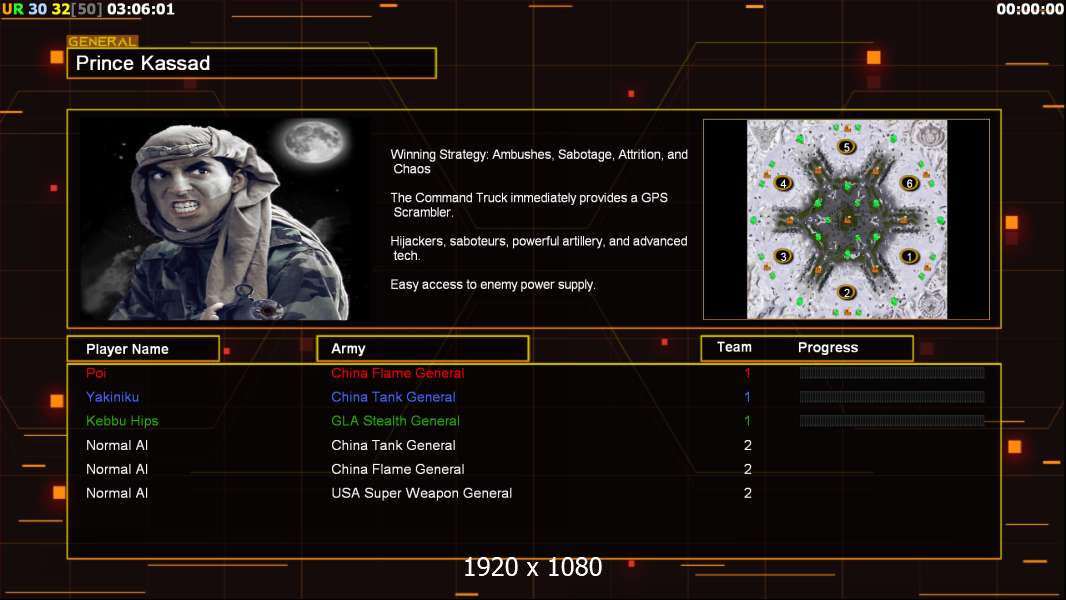Click the Progress column header
1066x600 pixels.
click(828, 348)
